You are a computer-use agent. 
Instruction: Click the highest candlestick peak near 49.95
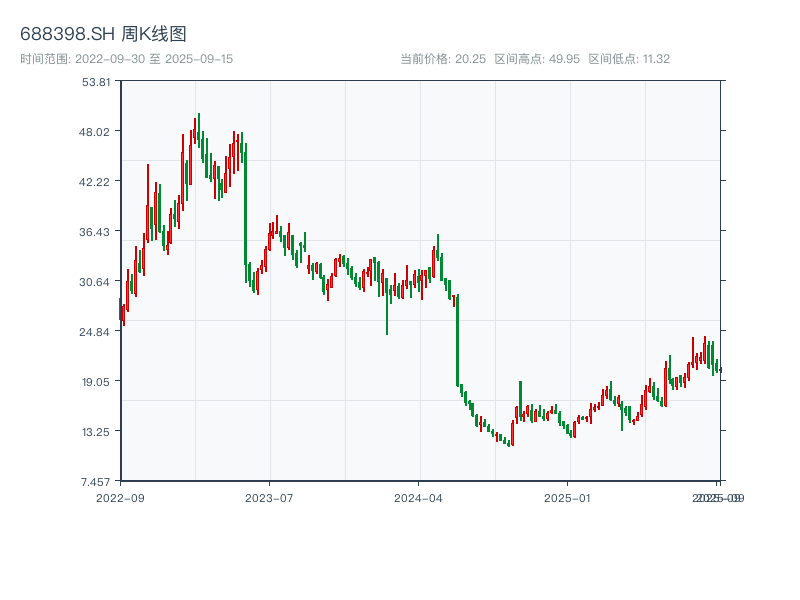[199, 130]
